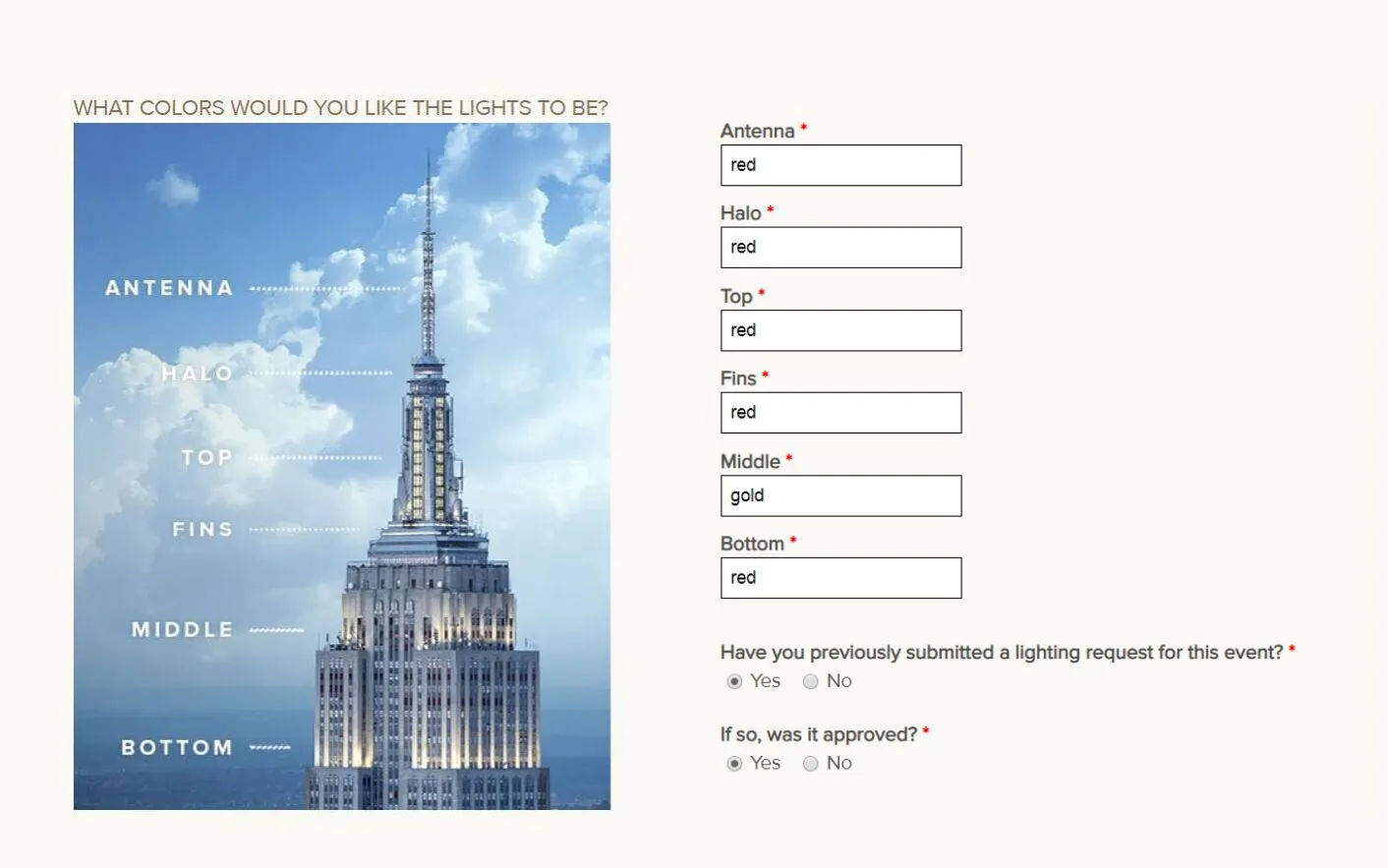1388x868 pixels.
Task: Click the Middle field containing gold
Action: point(840,495)
